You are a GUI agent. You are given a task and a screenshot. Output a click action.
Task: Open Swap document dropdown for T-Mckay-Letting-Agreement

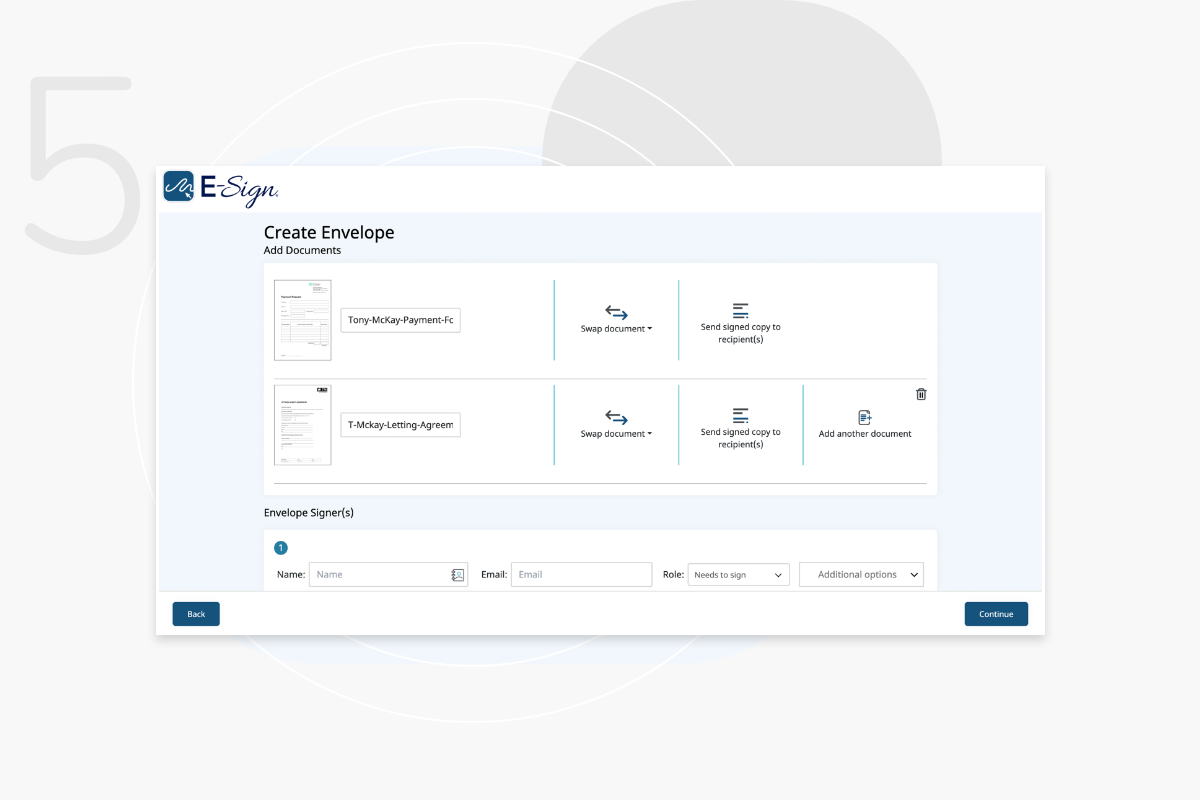[616, 434]
